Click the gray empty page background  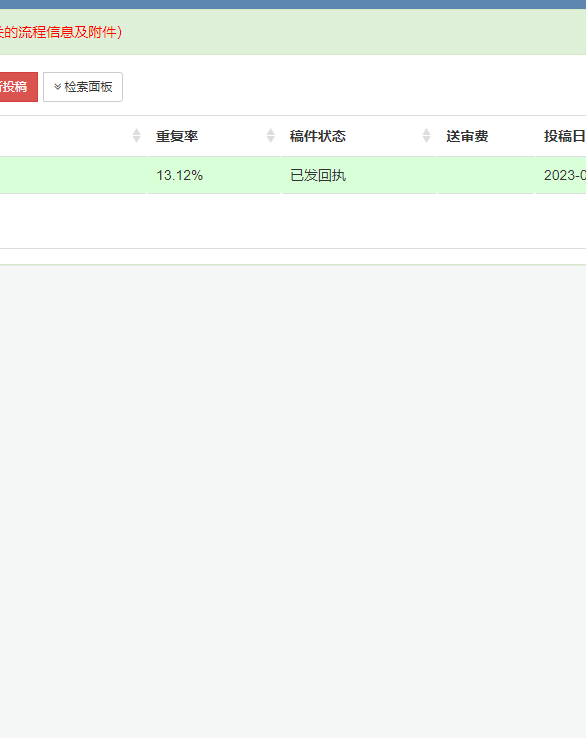[293, 499]
